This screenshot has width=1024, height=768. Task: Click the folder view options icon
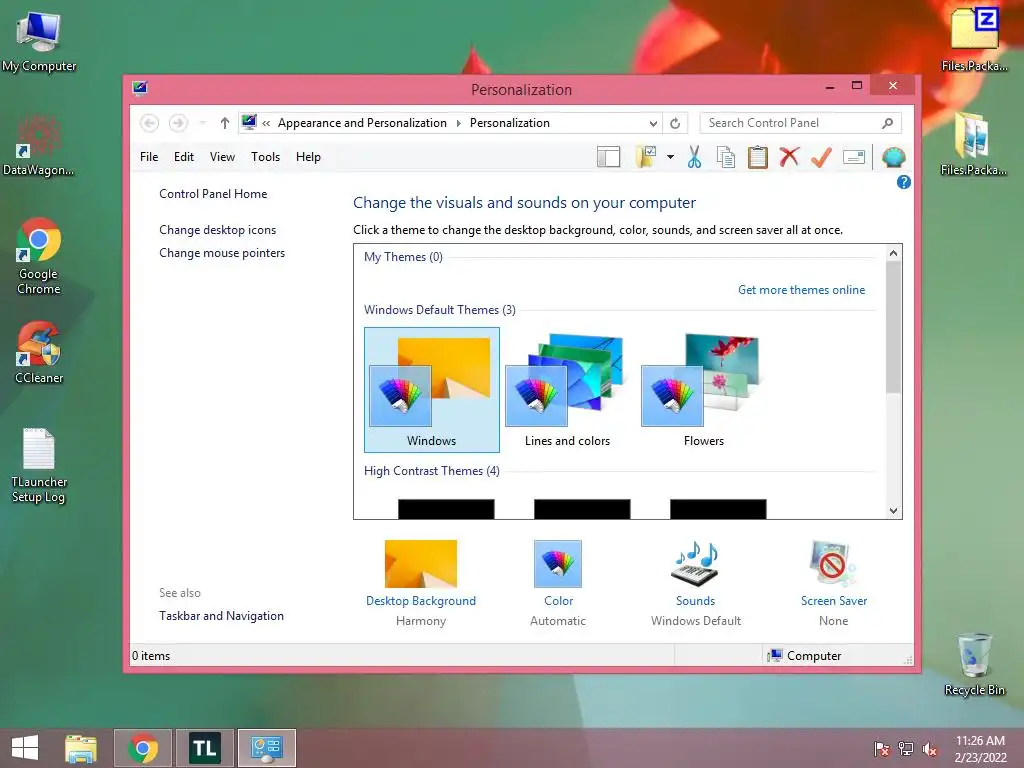(x=646, y=157)
